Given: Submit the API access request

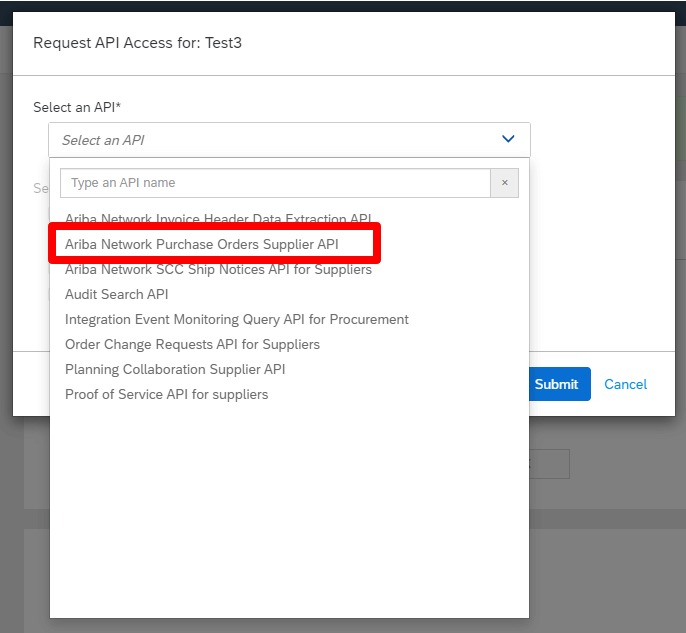Looking at the screenshot, I should pyautogui.click(x=560, y=384).
